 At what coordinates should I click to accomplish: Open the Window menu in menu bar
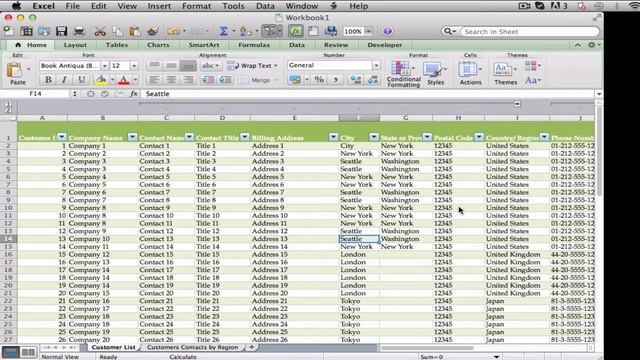pos(302,6)
